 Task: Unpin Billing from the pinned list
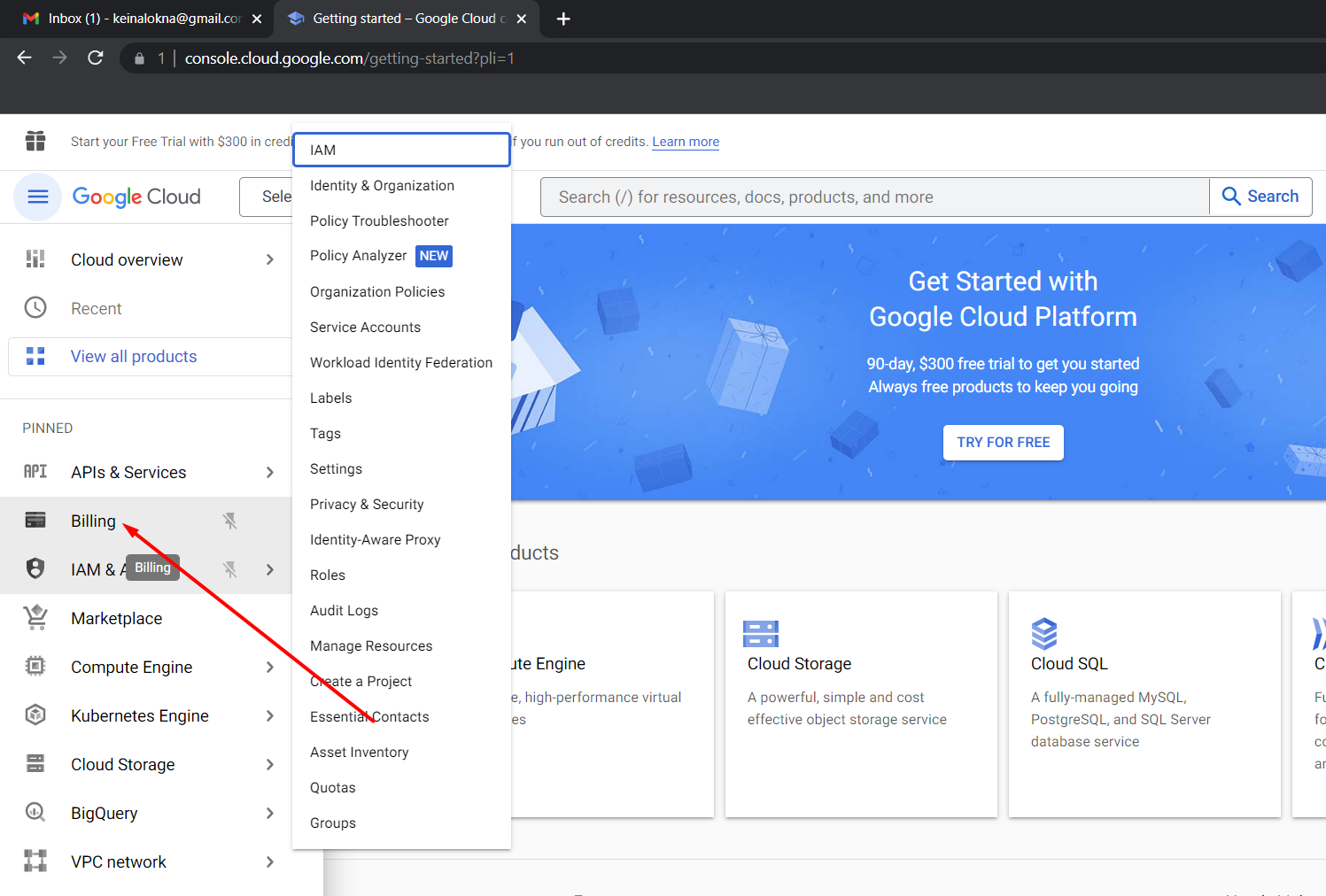230,521
